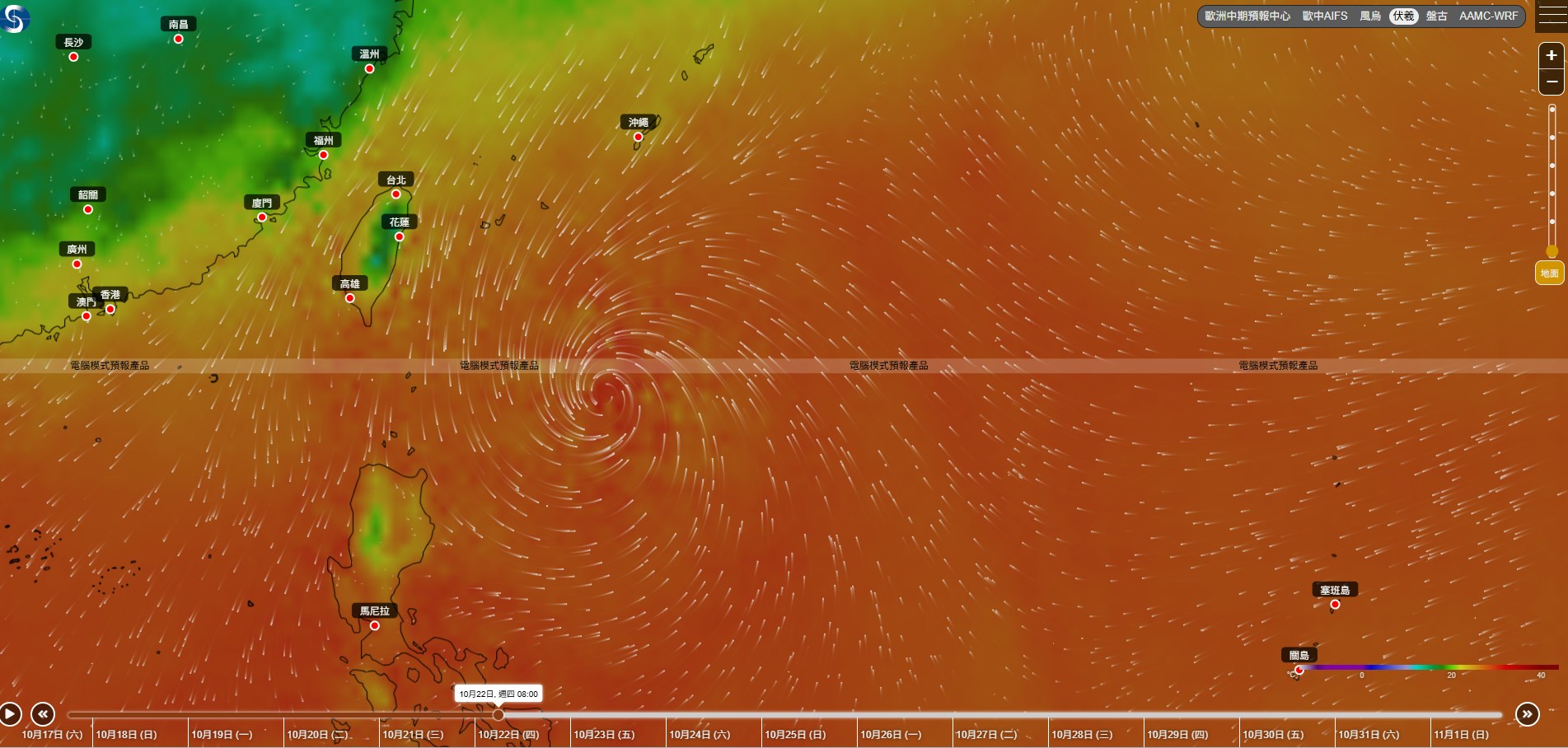The image size is (1568, 748).
Task: Click the 韶關 city marker
Action: [x=88, y=209]
